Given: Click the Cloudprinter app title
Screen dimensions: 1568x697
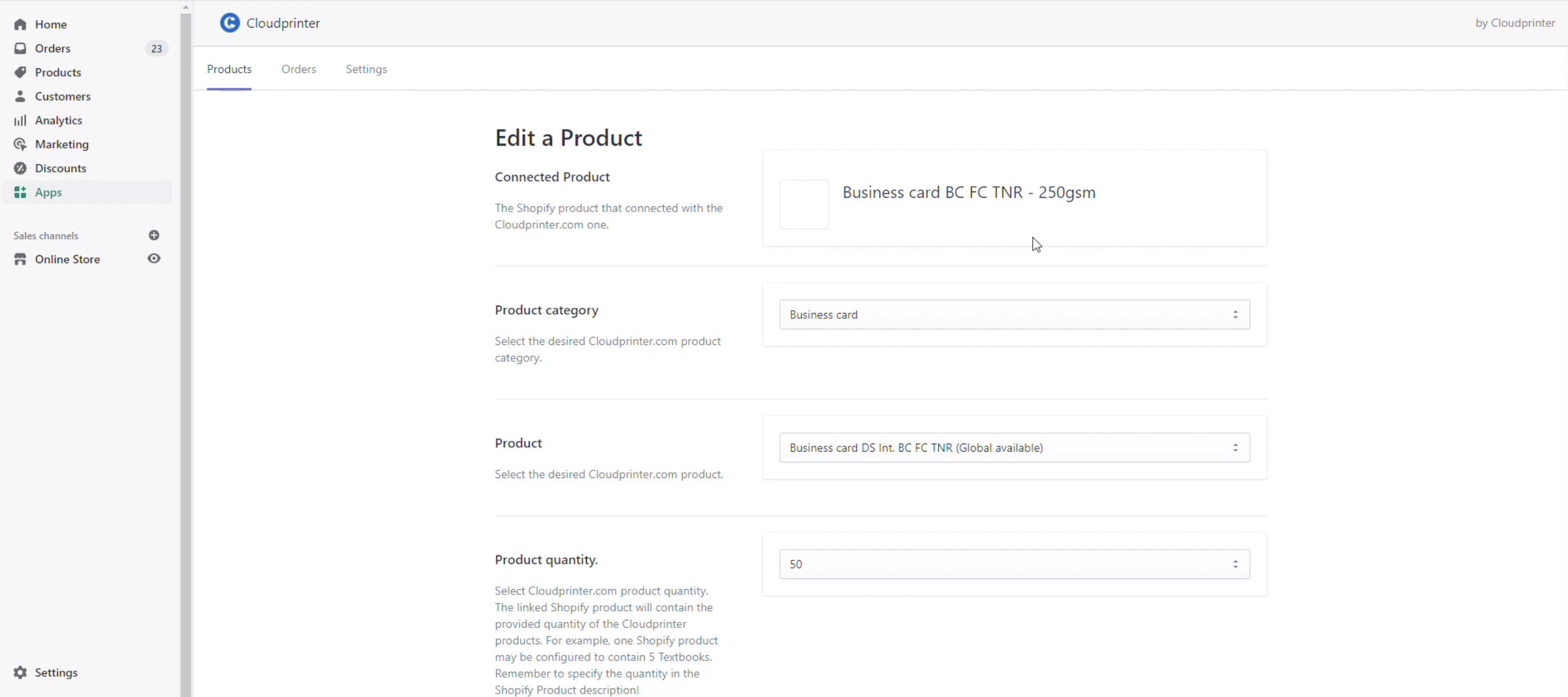Looking at the screenshot, I should (283, 23).
